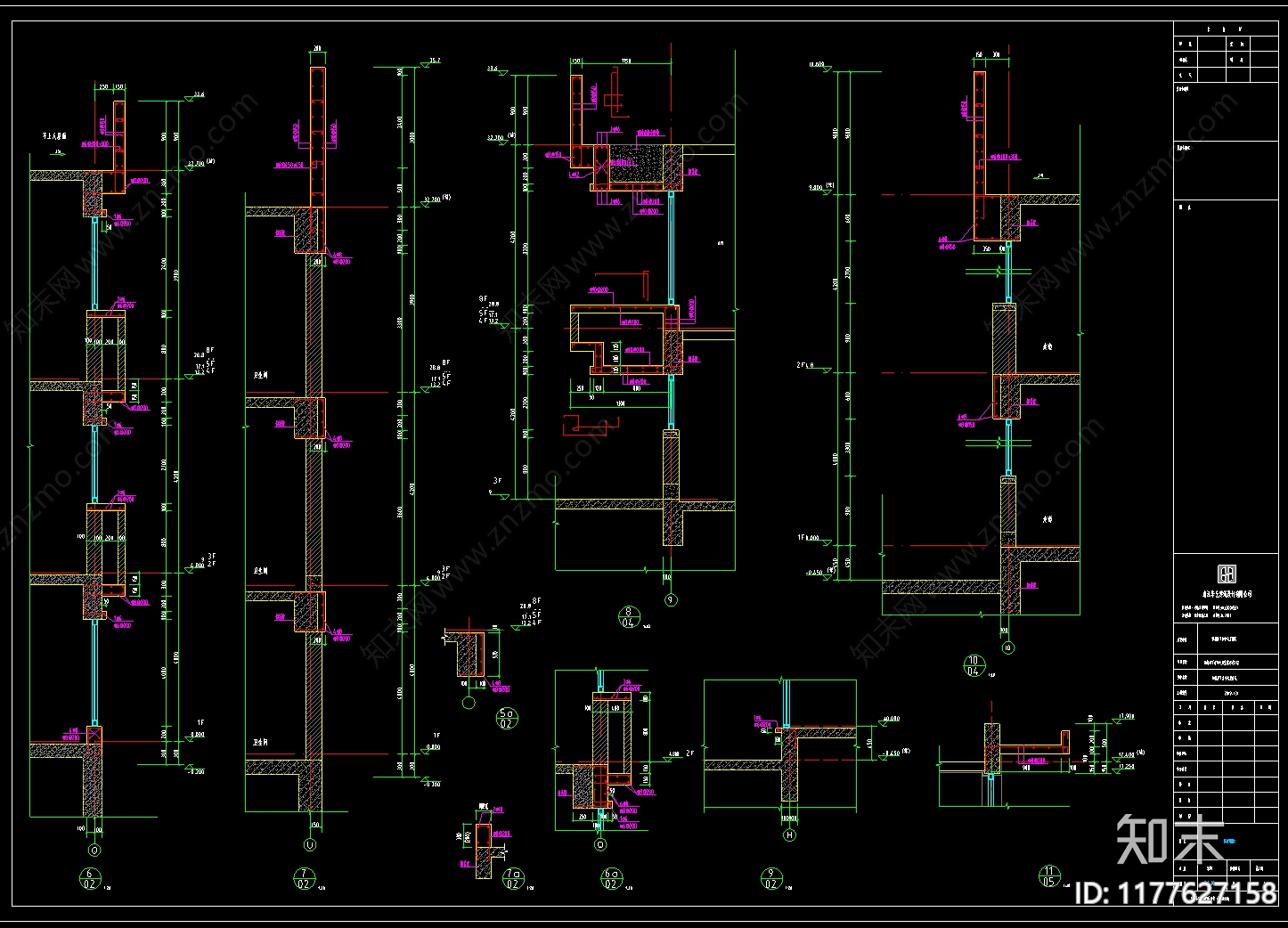Select the 1F level label of section 6

pyautogui.click(x=200, y=723)
